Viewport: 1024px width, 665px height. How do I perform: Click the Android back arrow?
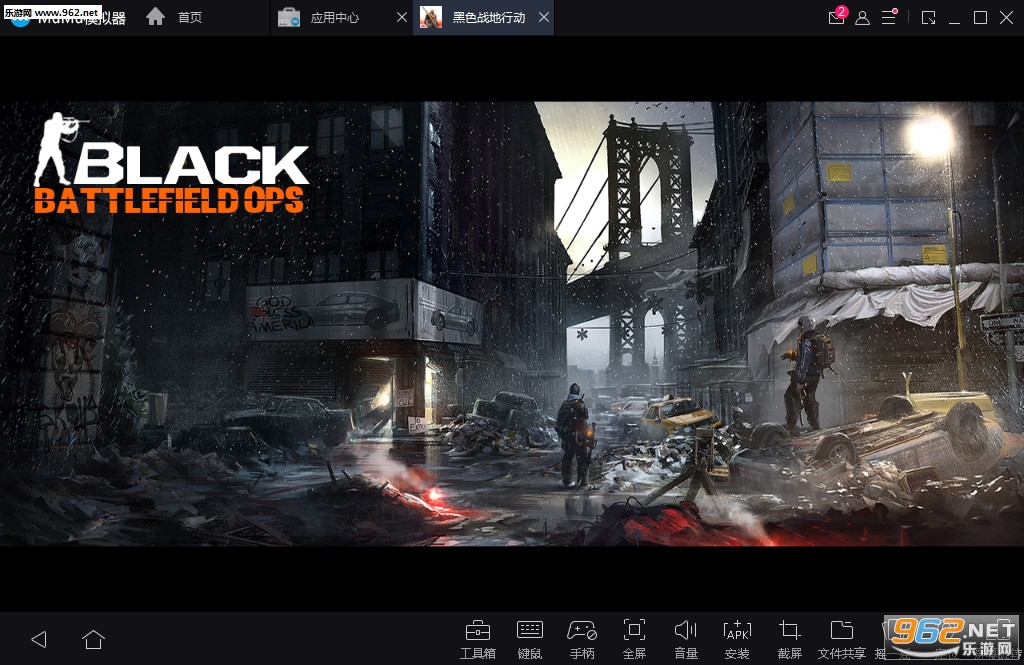pyautogui.click(x=39, y=639)
